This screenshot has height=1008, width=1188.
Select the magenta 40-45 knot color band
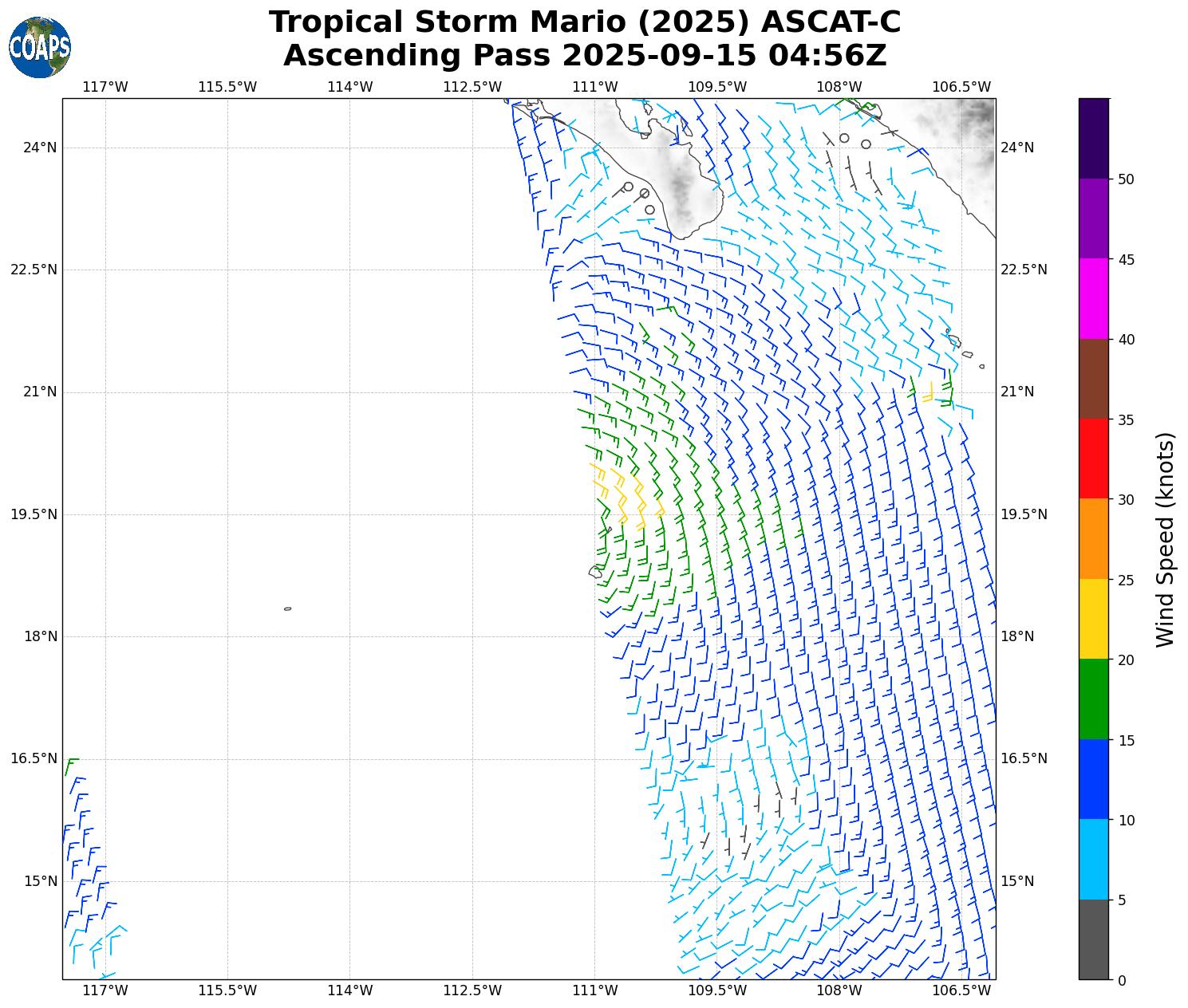click(1093, 298)
